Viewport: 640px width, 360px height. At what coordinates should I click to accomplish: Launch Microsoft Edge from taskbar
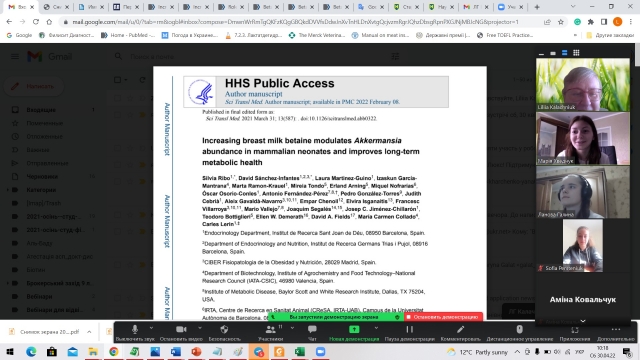[31, 351]
